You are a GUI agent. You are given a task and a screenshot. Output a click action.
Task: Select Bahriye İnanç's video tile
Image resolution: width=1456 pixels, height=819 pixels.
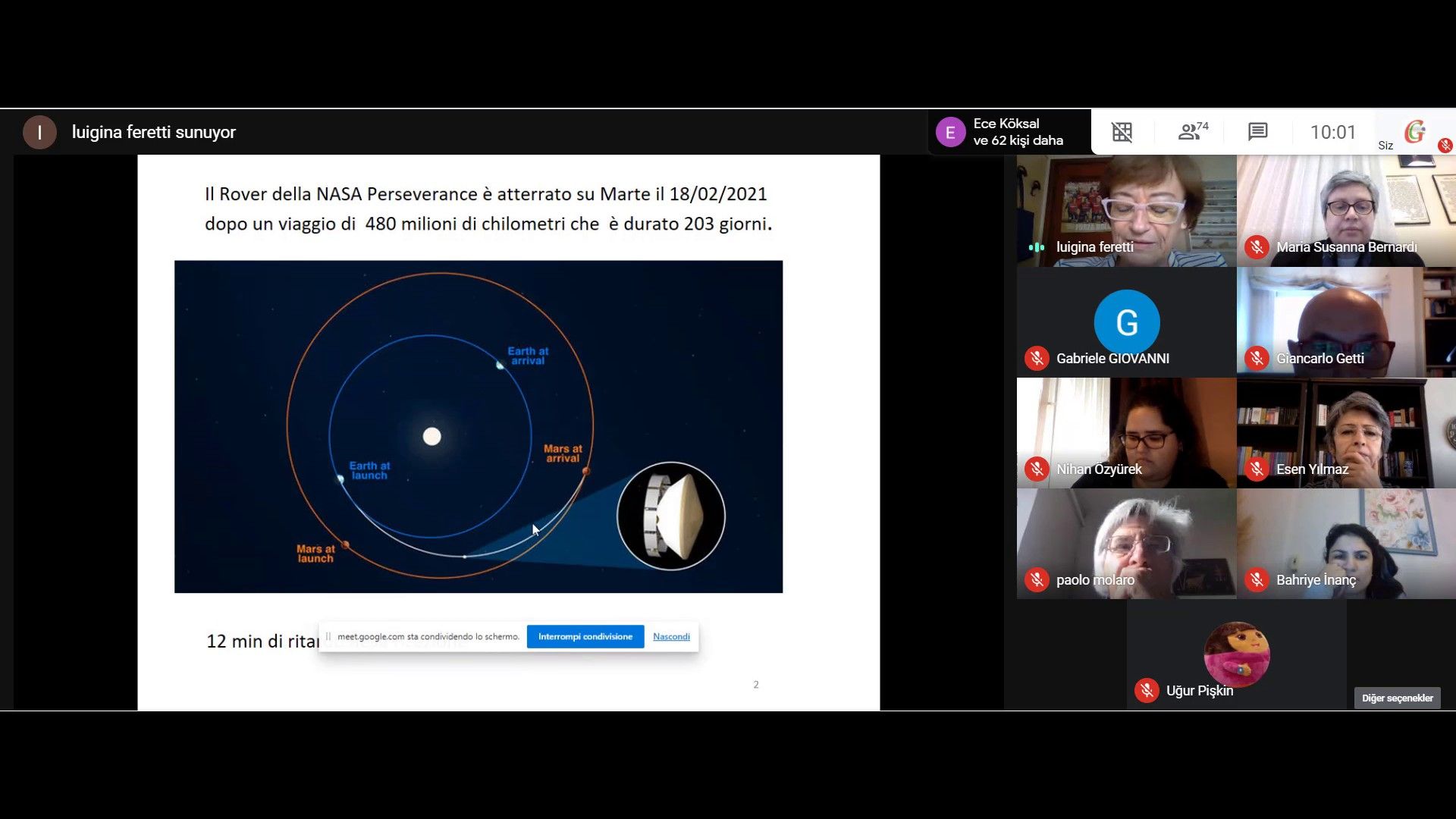tap(1346, 544)
